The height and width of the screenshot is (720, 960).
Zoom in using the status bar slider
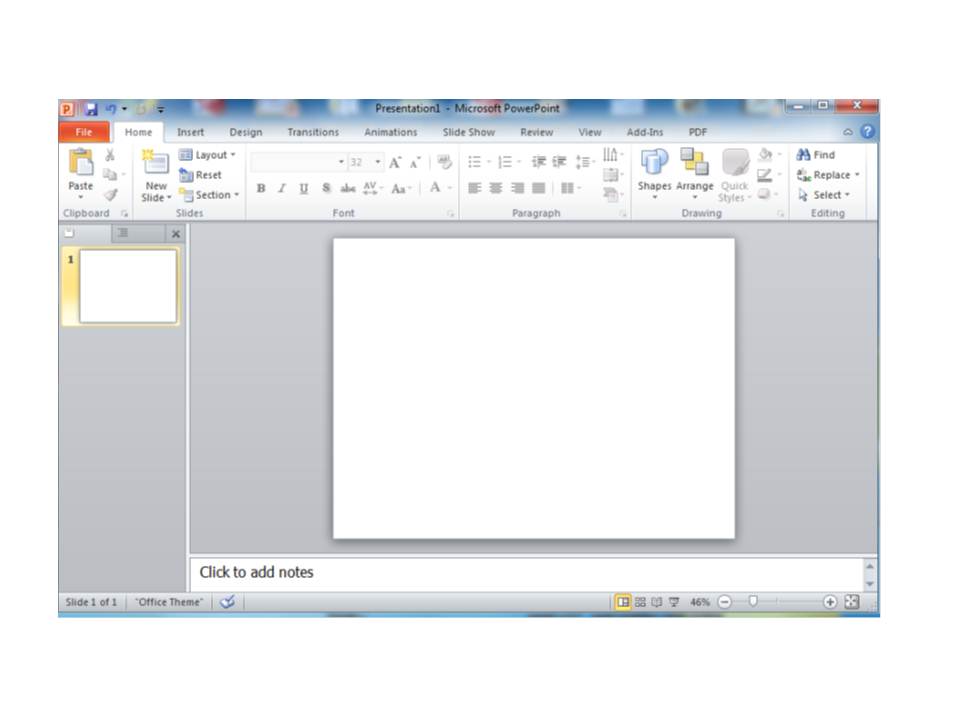(828, 602)
